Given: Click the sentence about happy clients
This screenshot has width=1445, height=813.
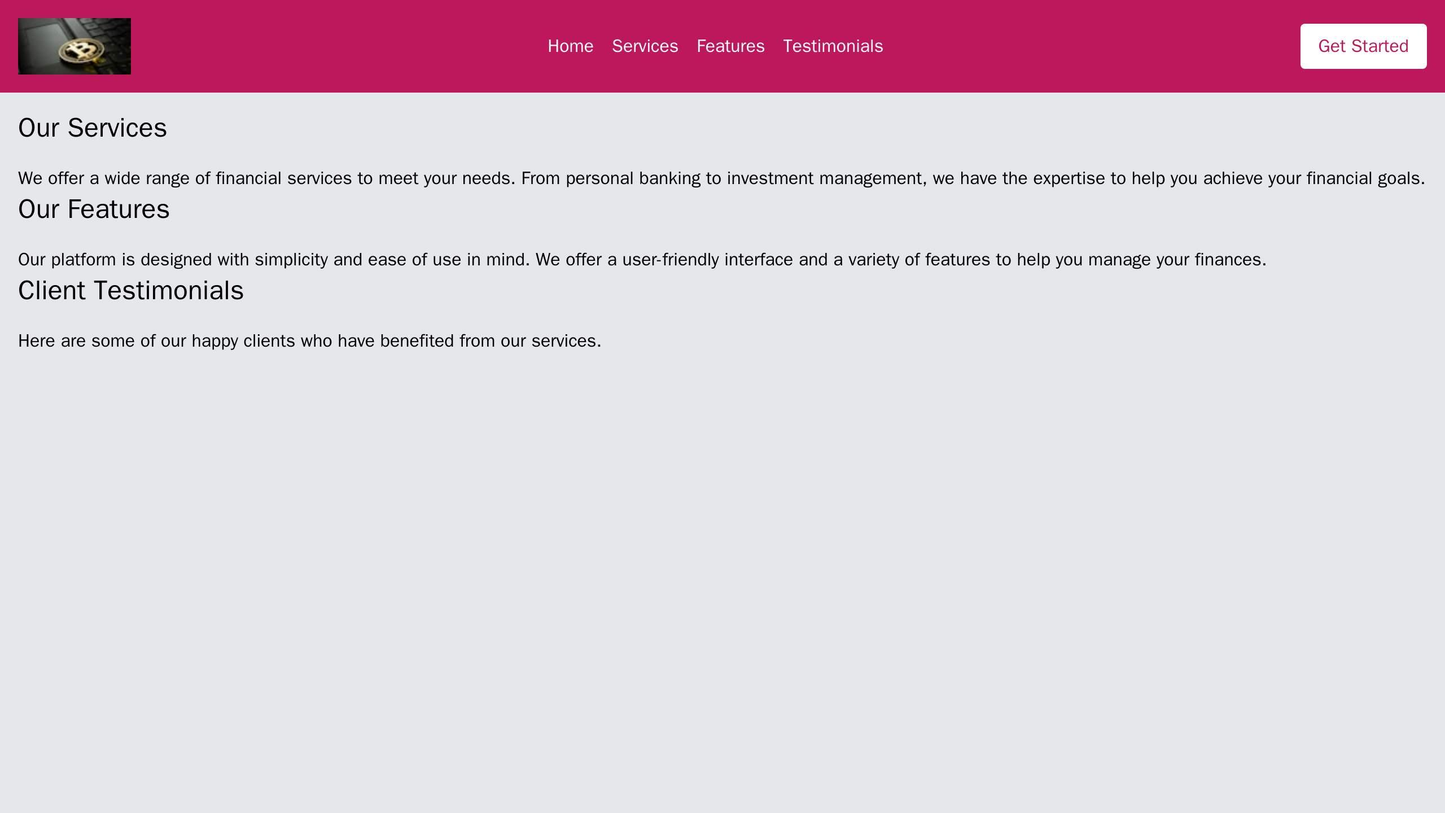Looking at the screenshot, I should (x=309, y=341).
